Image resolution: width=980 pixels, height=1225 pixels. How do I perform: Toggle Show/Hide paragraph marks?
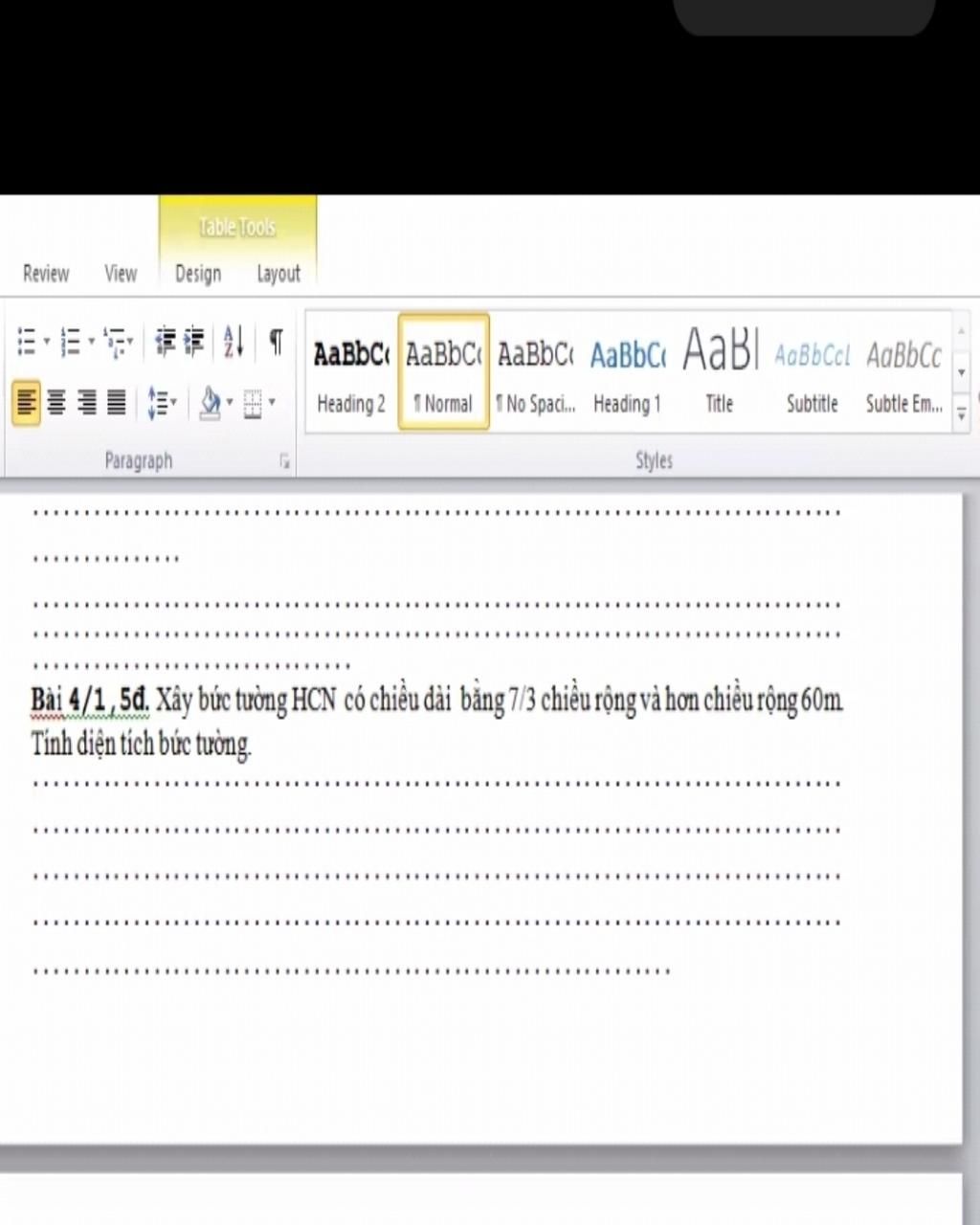276,341
